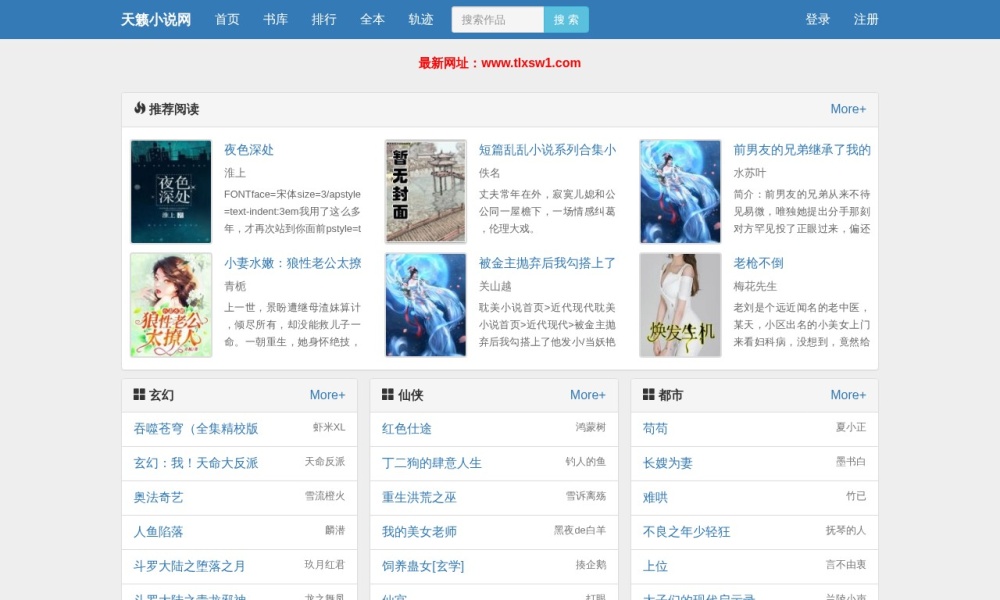Click cover of 被金主抛弃后我勾搭上了
Screen dimensions: 1000x600
(x=425, y=305)
